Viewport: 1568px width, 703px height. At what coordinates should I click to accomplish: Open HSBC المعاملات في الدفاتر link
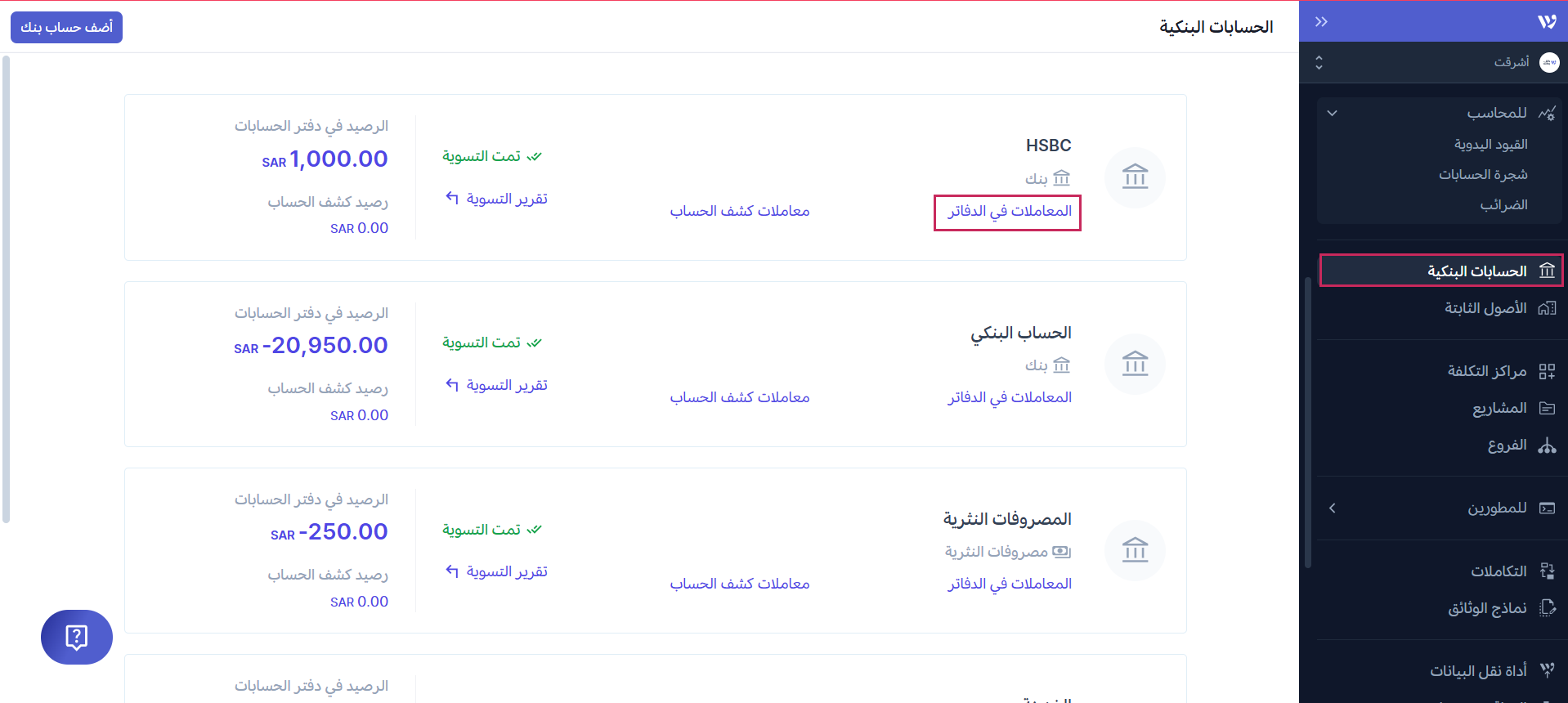(1009, 212)
